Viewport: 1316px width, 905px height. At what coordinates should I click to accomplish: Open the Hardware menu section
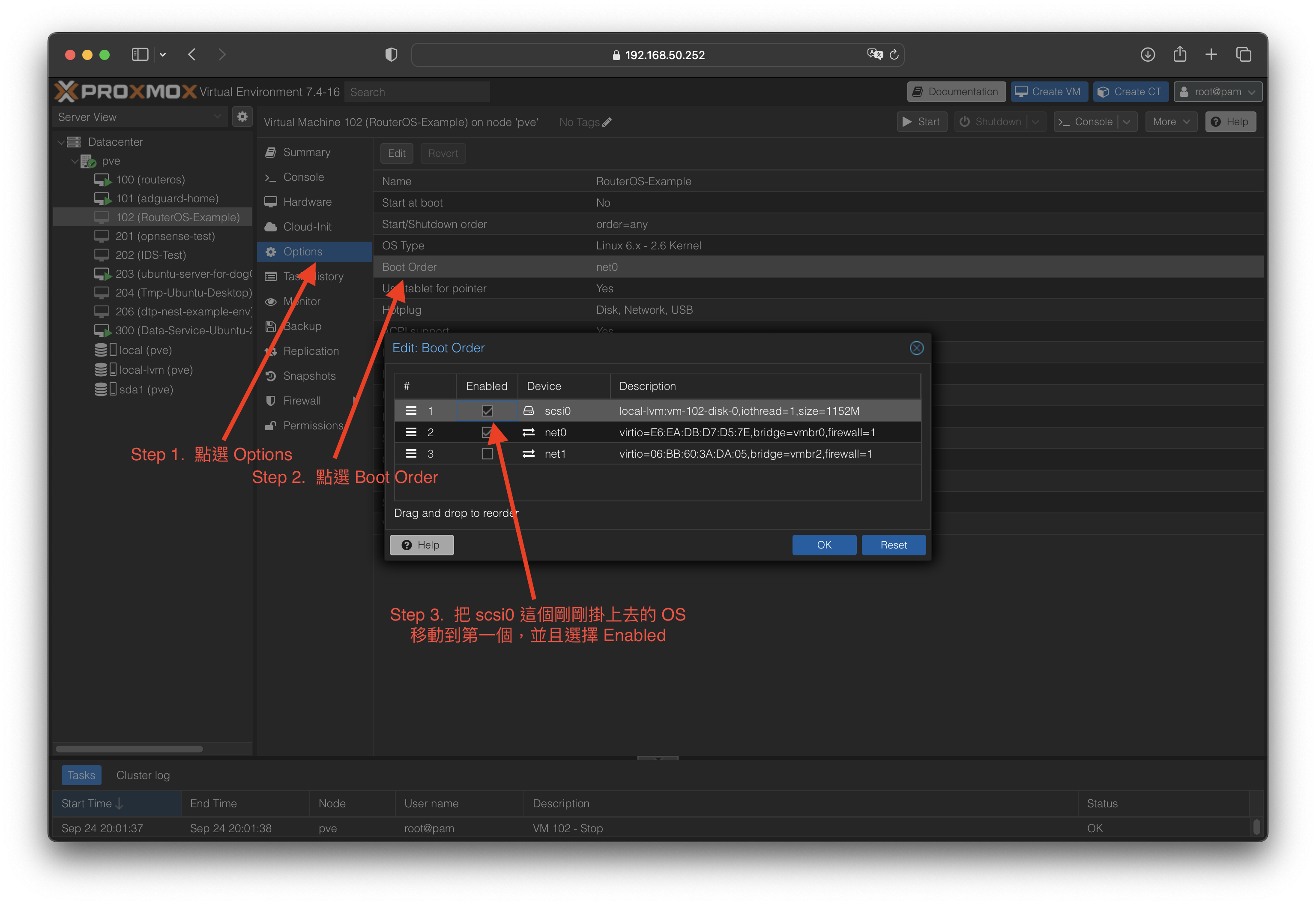307,202
